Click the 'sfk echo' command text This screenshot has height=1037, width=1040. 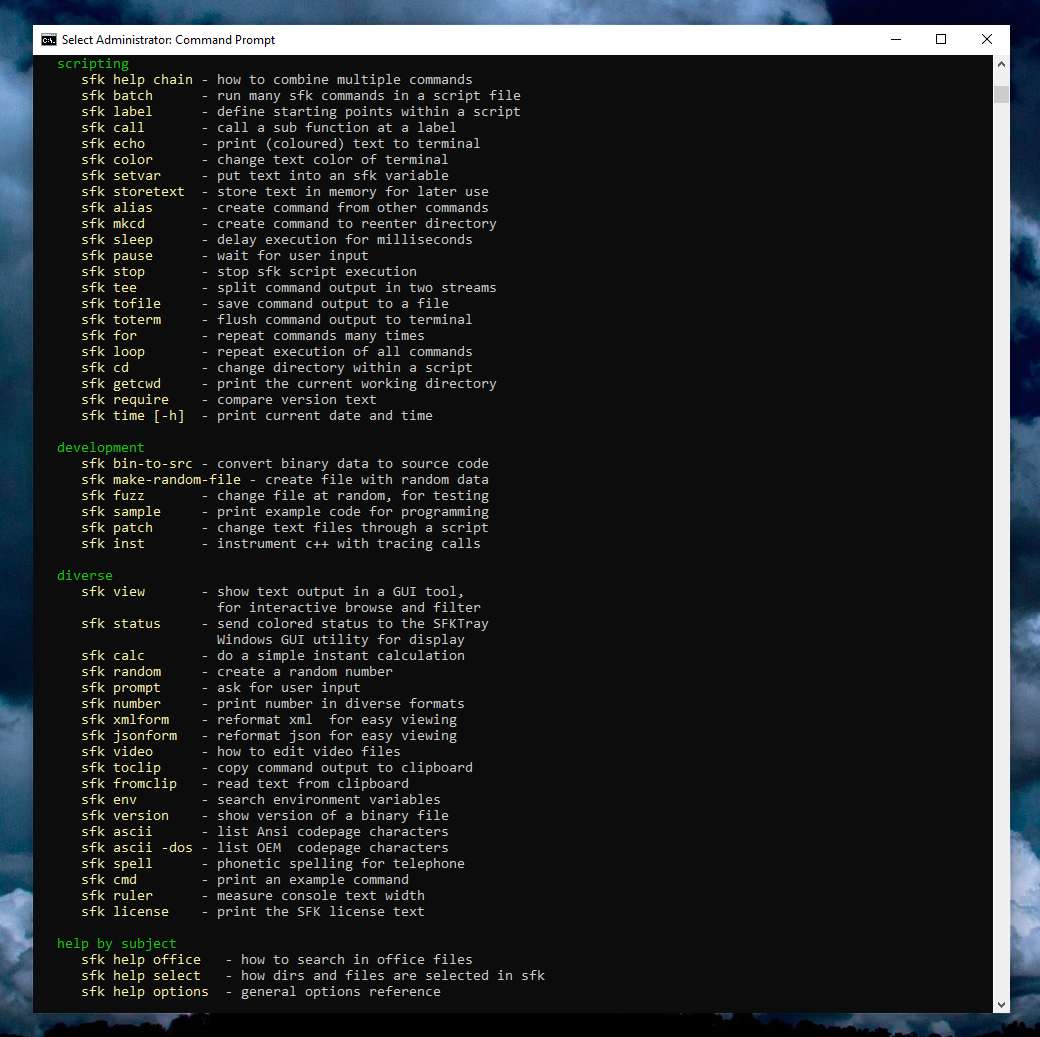113,143
